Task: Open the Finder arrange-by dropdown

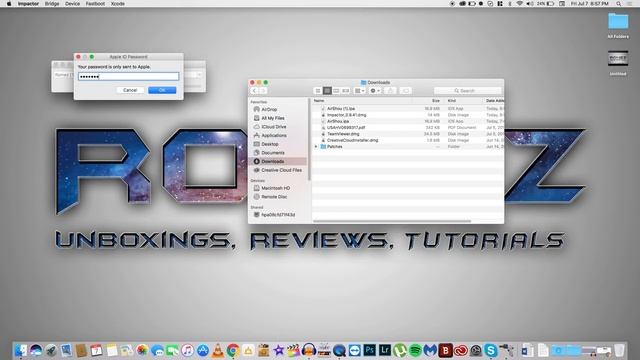Action: point(360,91)
